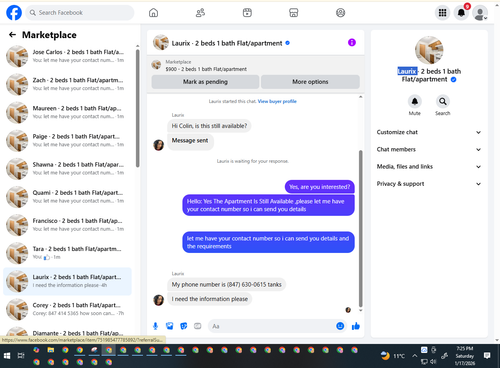Click the voice clip microphone icon

[x=155, y=326]
